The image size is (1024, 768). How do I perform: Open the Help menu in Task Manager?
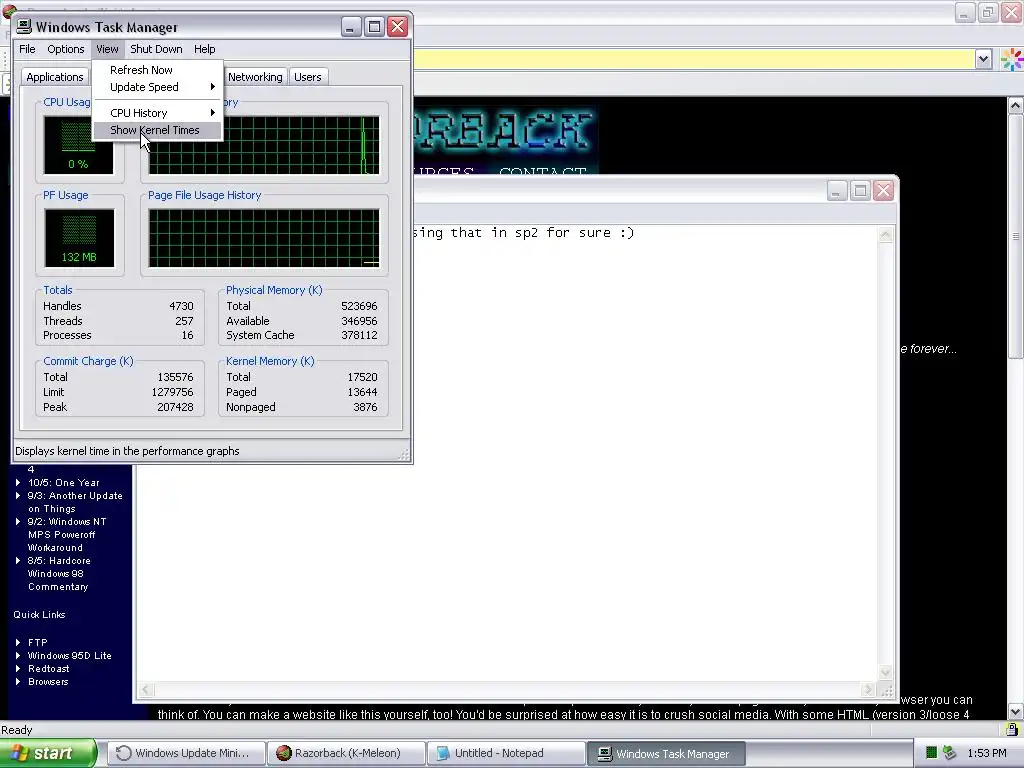[204, 49]
